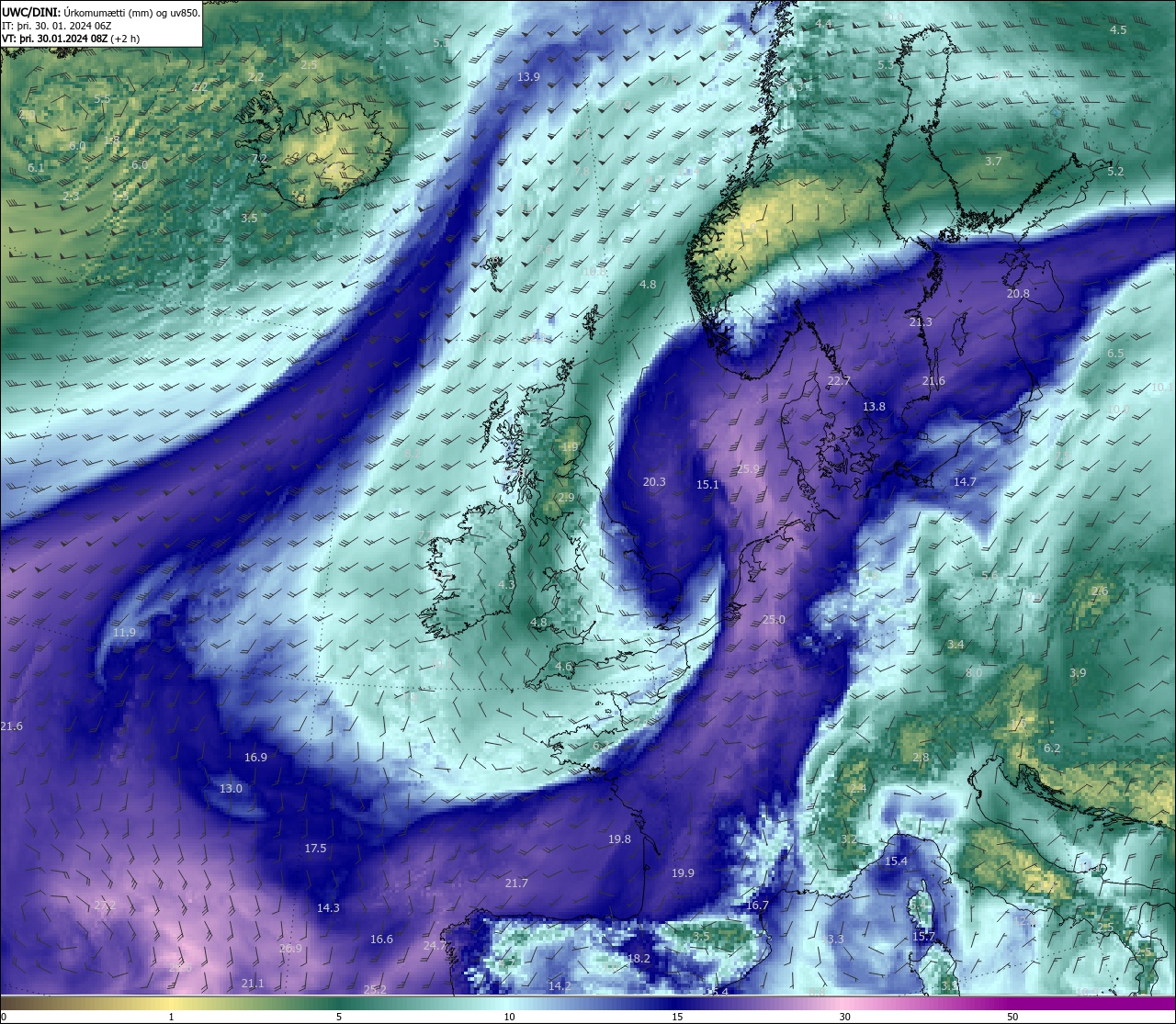
Task: Click the 8.0 value over central Europe
Action: [x=974, y=673]
